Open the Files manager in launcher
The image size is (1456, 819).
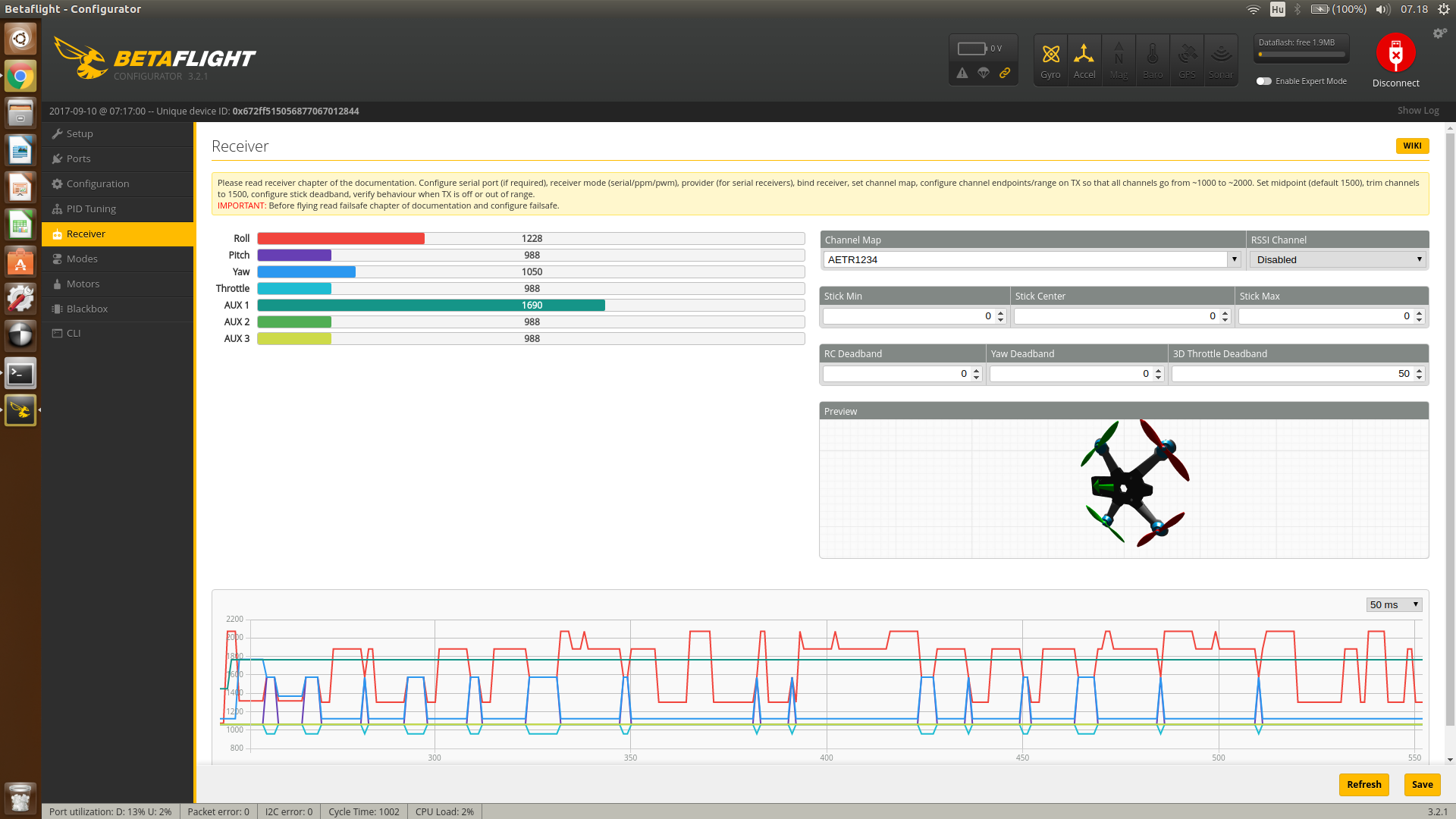(20, 113)
